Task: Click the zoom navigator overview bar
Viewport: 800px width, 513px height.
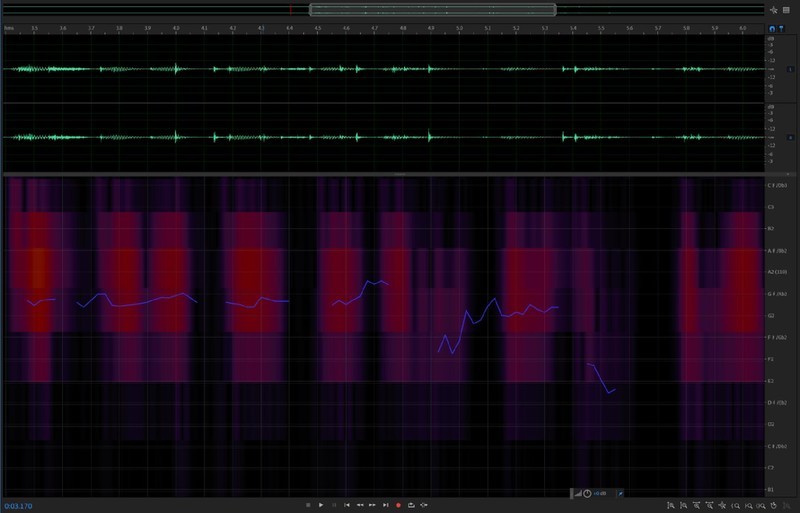Action: [x=432, y=9]
